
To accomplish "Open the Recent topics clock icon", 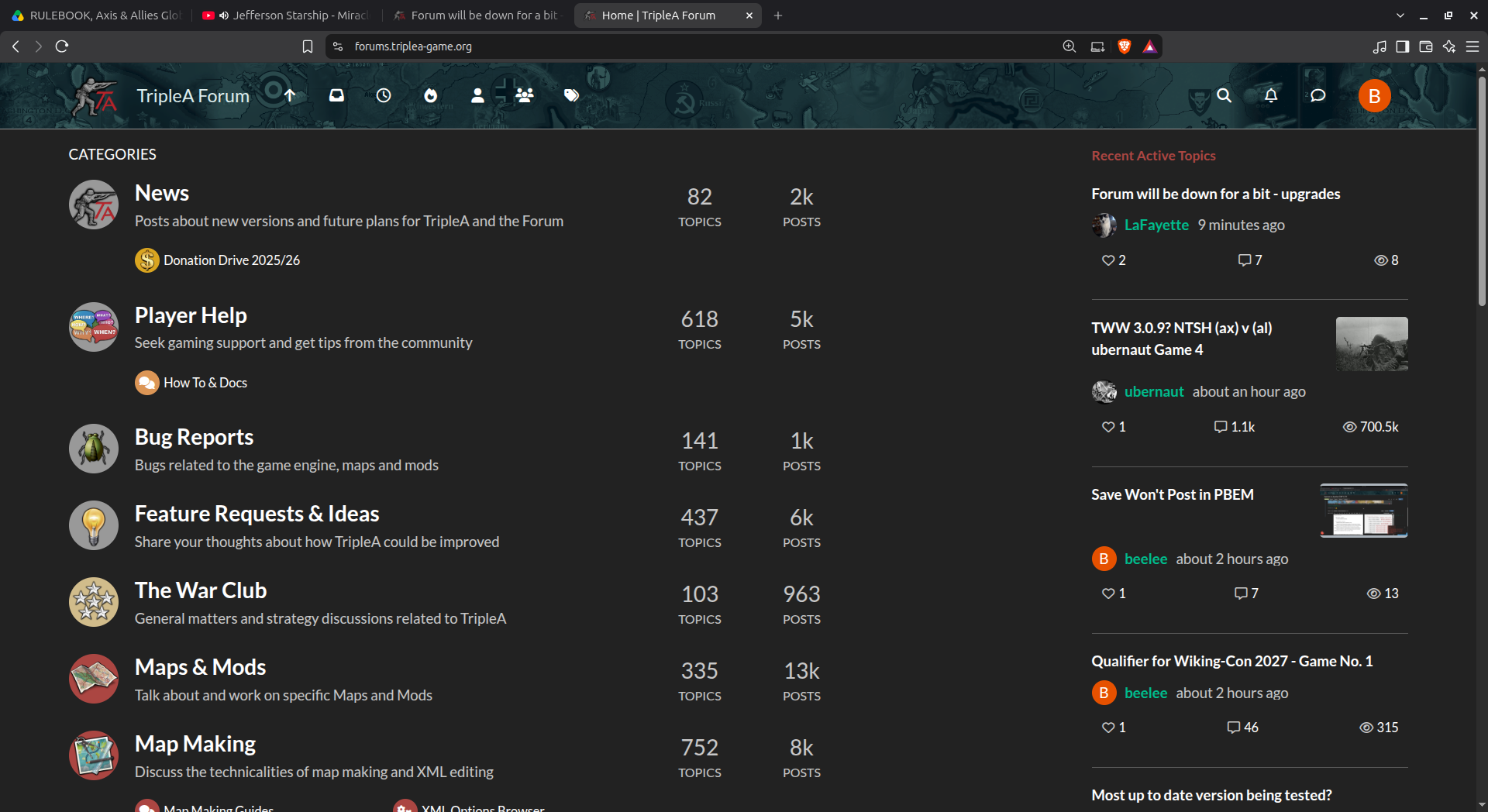I will (x=384, y=95).
